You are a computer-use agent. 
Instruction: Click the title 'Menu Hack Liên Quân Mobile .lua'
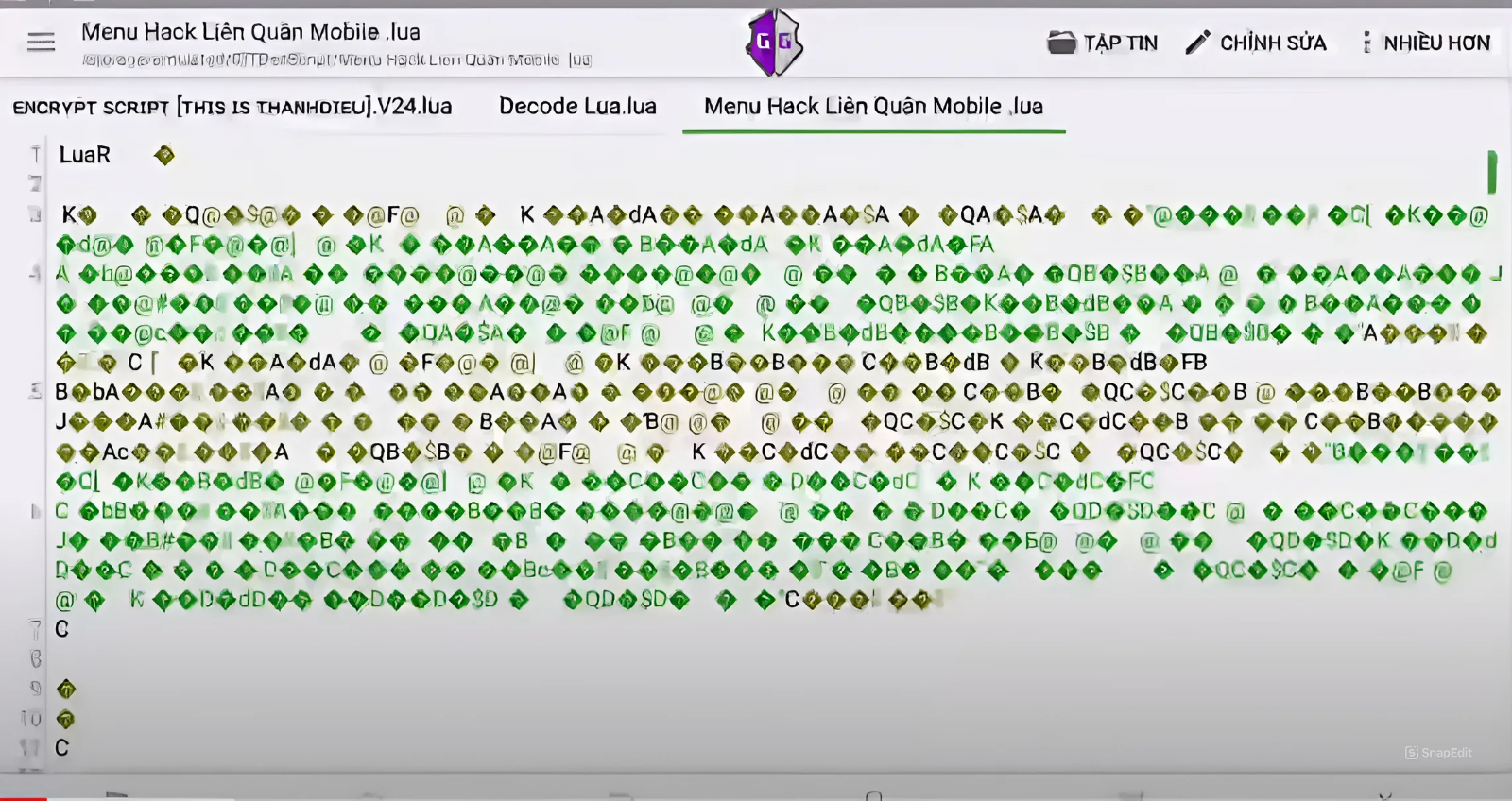coord(250,32)
